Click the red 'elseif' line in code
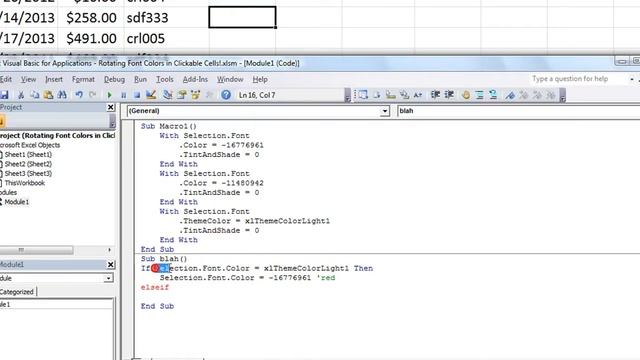640x360 pixels. (155, 287)
